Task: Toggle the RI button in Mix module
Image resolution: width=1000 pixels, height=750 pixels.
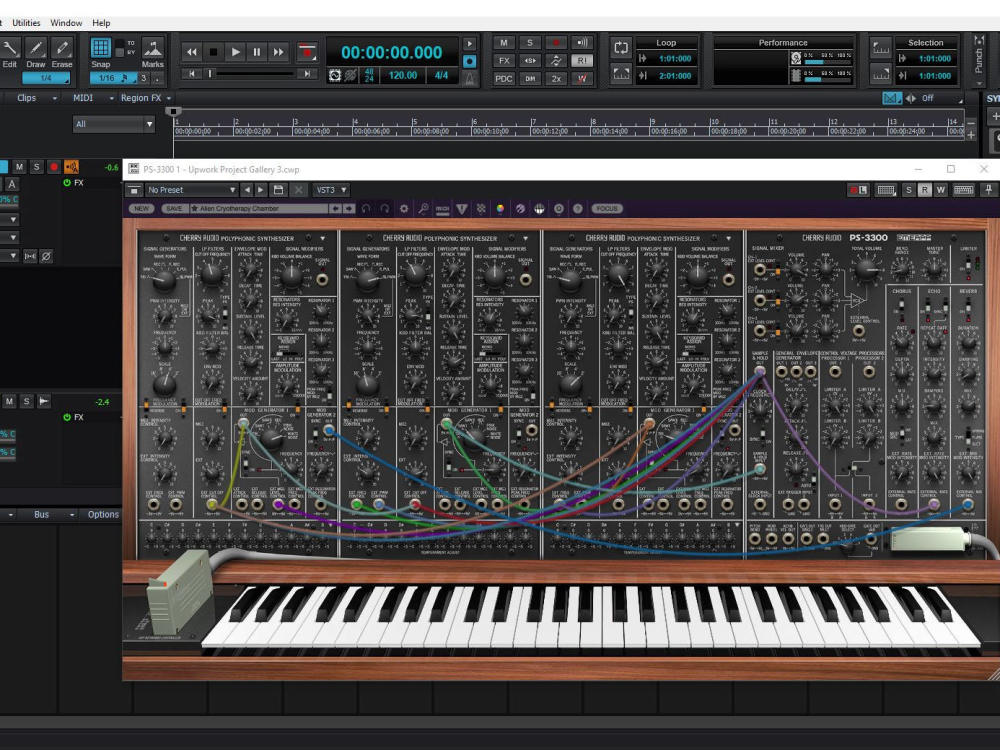Action: [x=582, y=61]
